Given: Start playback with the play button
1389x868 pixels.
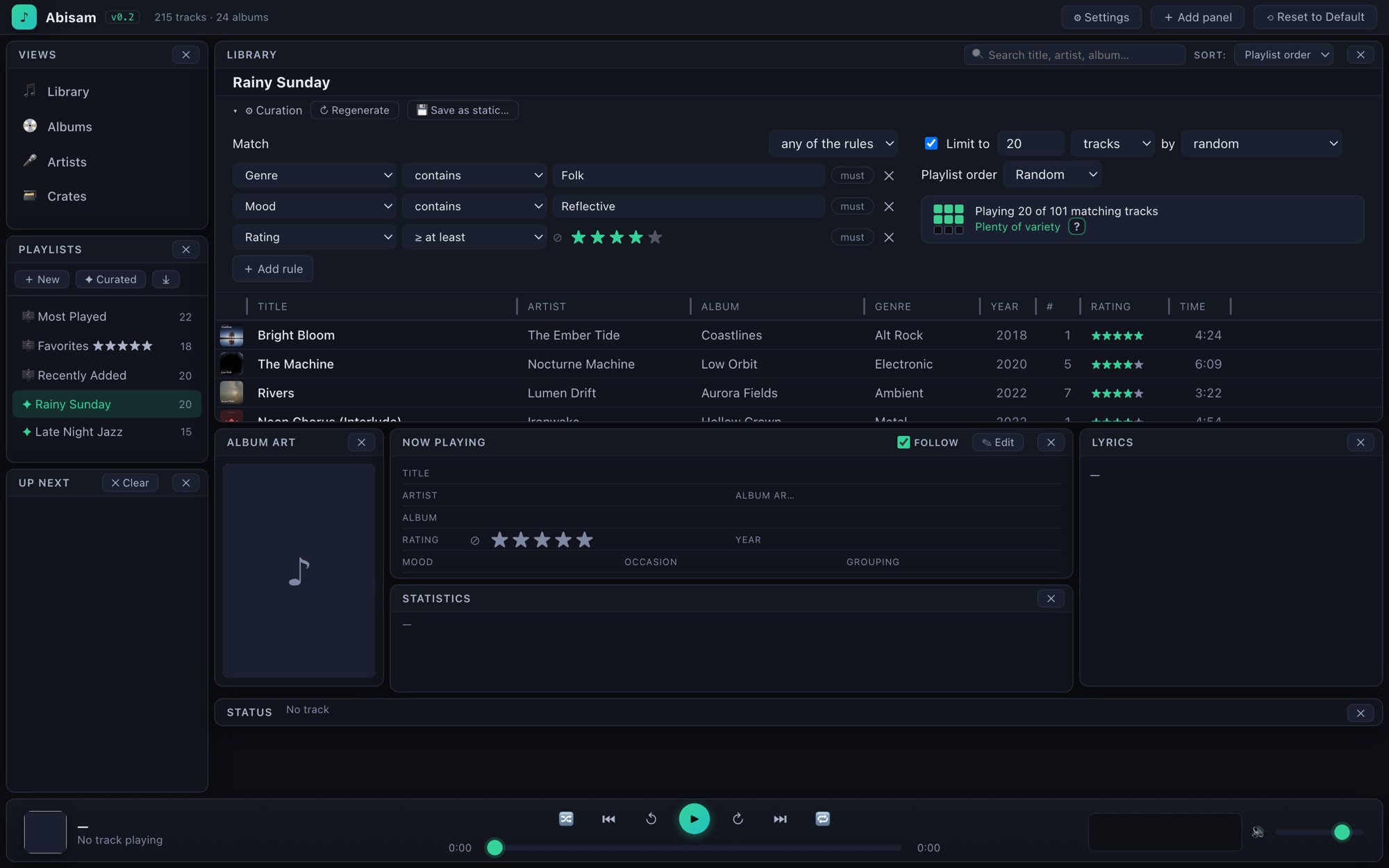Looking at the screenshot, I should tap(694, 819).
